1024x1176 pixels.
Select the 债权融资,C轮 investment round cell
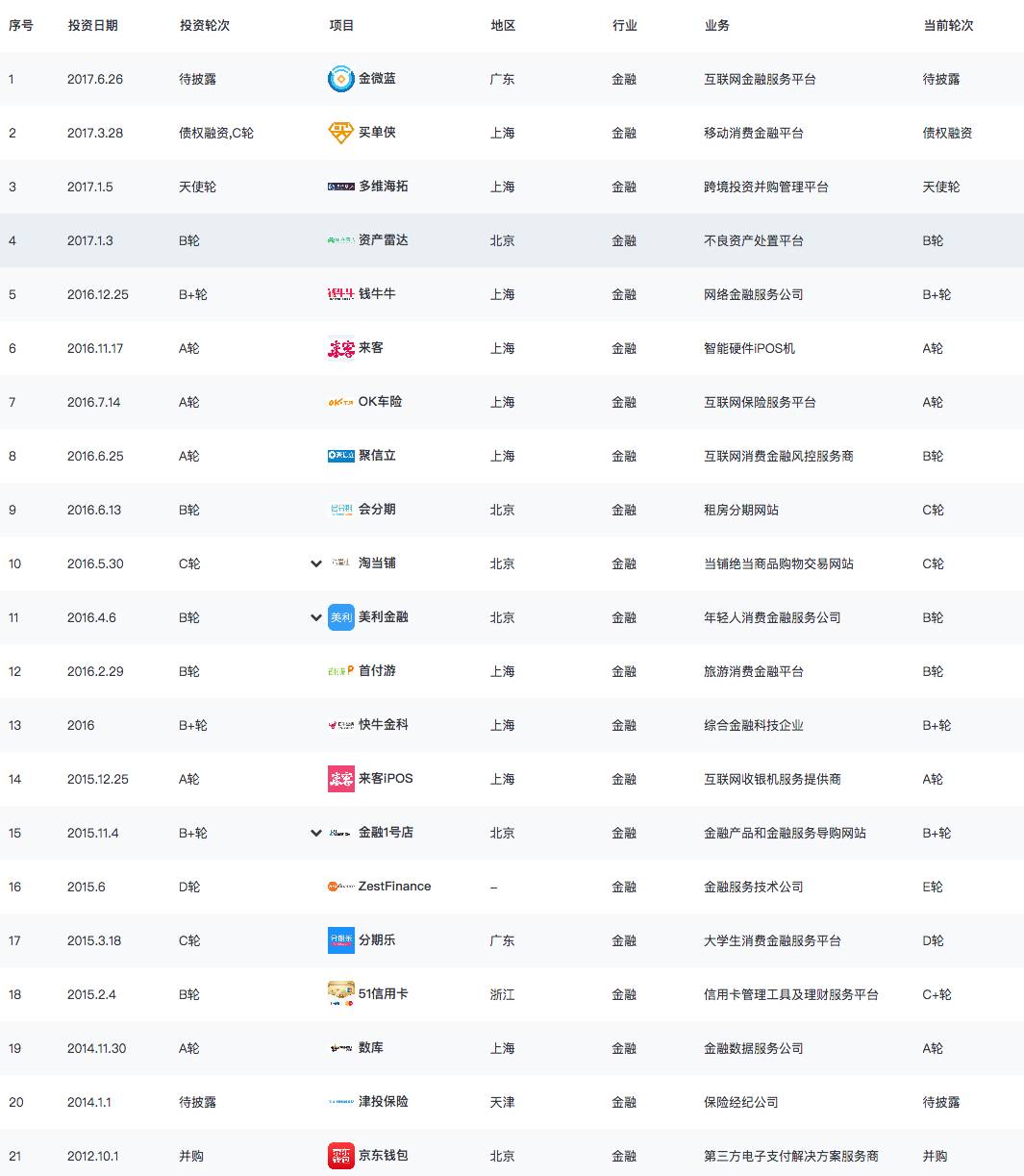click(x=216, y=133)
